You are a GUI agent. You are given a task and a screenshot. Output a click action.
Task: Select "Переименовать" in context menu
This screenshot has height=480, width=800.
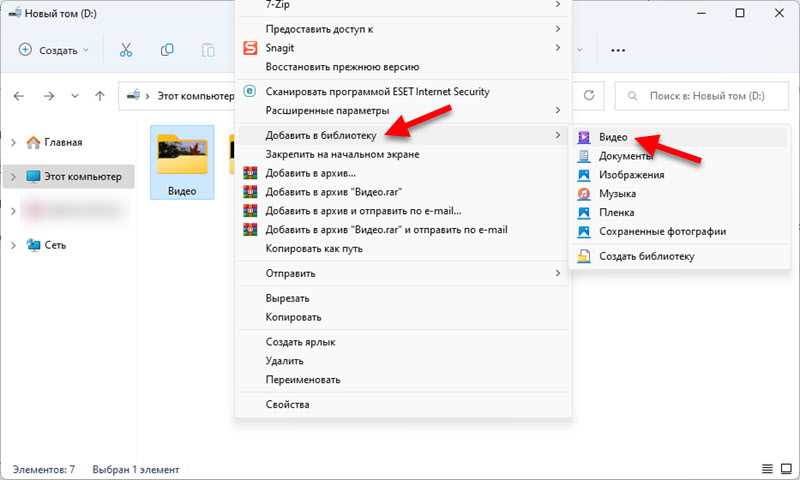point(403,380)
